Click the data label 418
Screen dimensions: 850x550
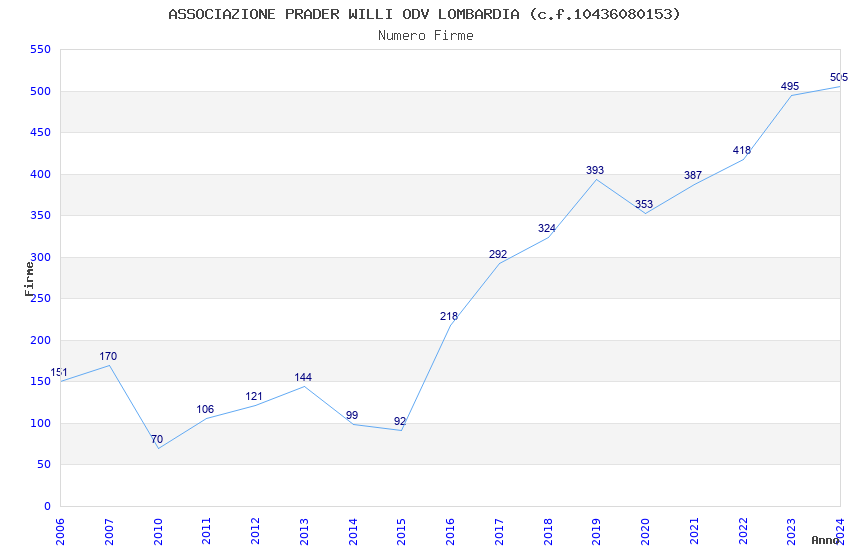[742, 150]
